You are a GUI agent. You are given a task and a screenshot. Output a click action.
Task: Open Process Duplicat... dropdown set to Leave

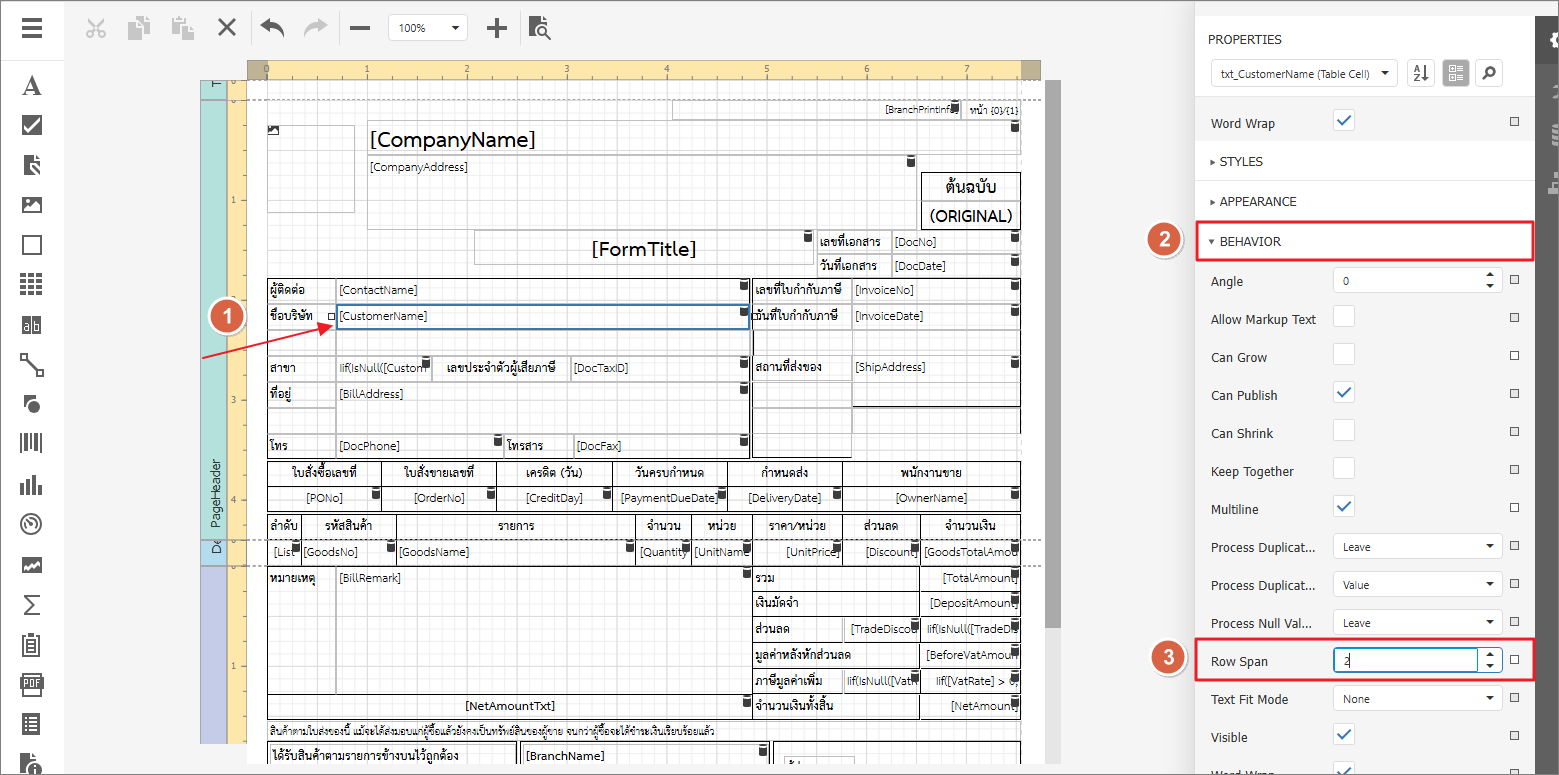pos(1418,546)
